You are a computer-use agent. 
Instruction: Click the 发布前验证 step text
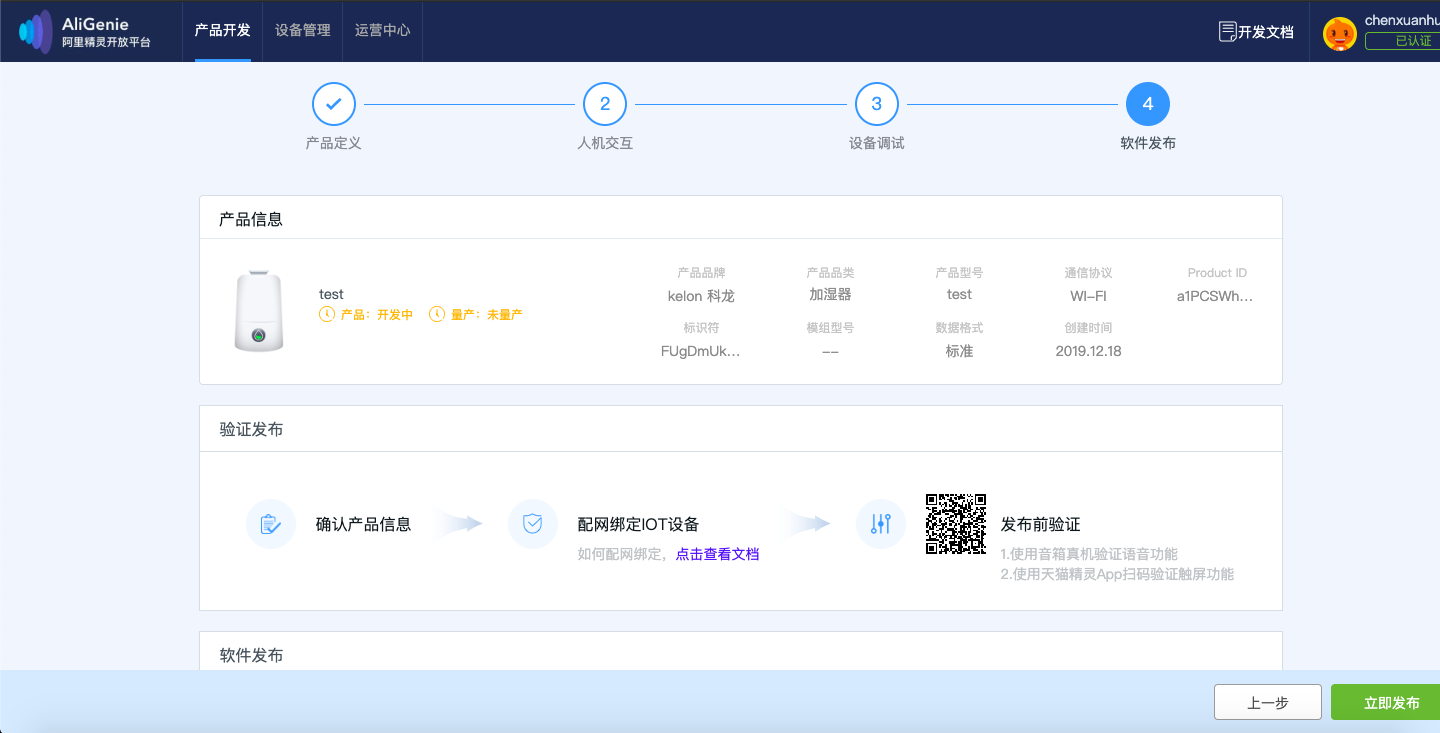tap(1041, 524)
